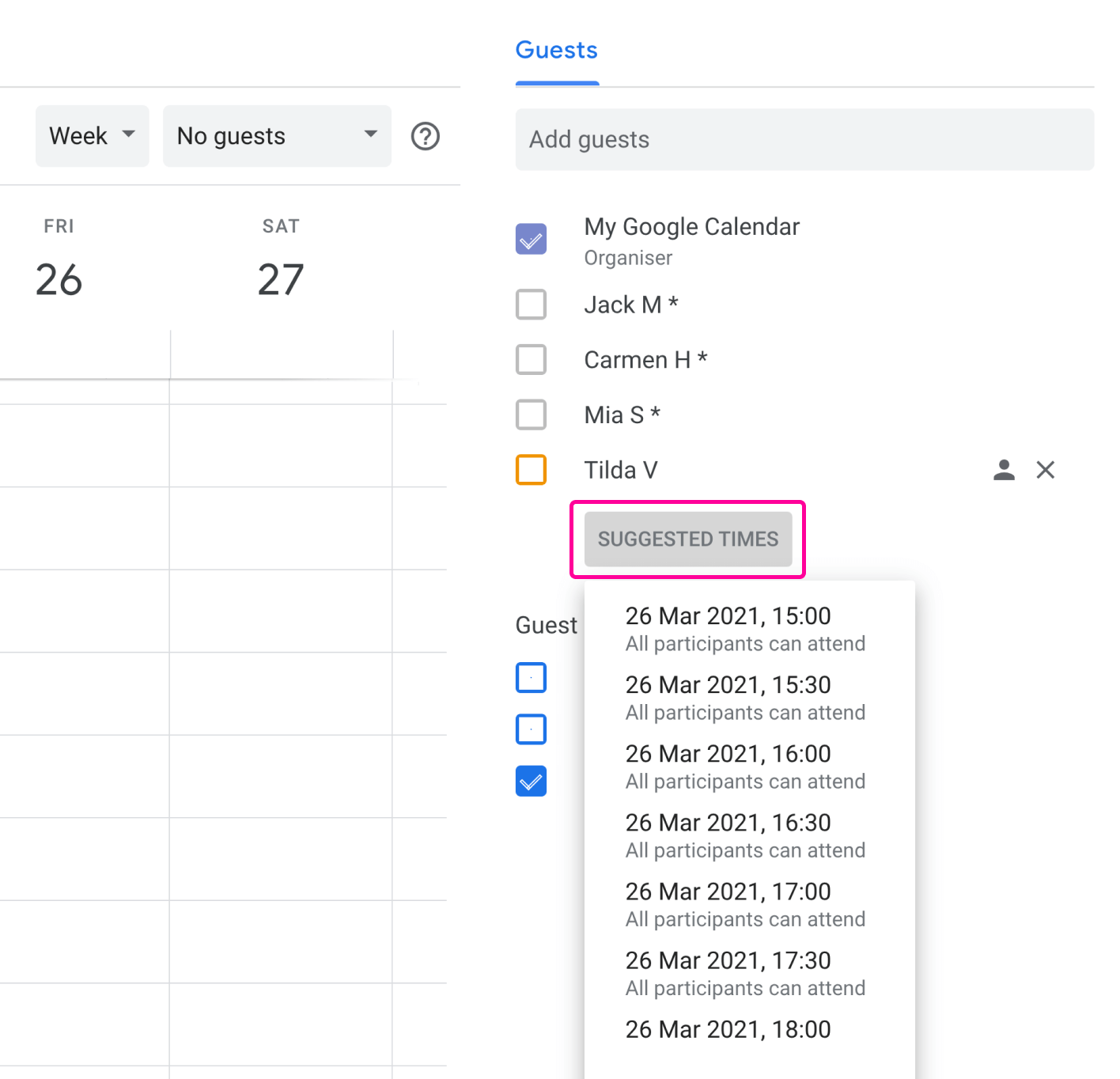Click the person icon next to Tilda V
This screenshot has width=1120, height=1079.
tap(1003, 470)
